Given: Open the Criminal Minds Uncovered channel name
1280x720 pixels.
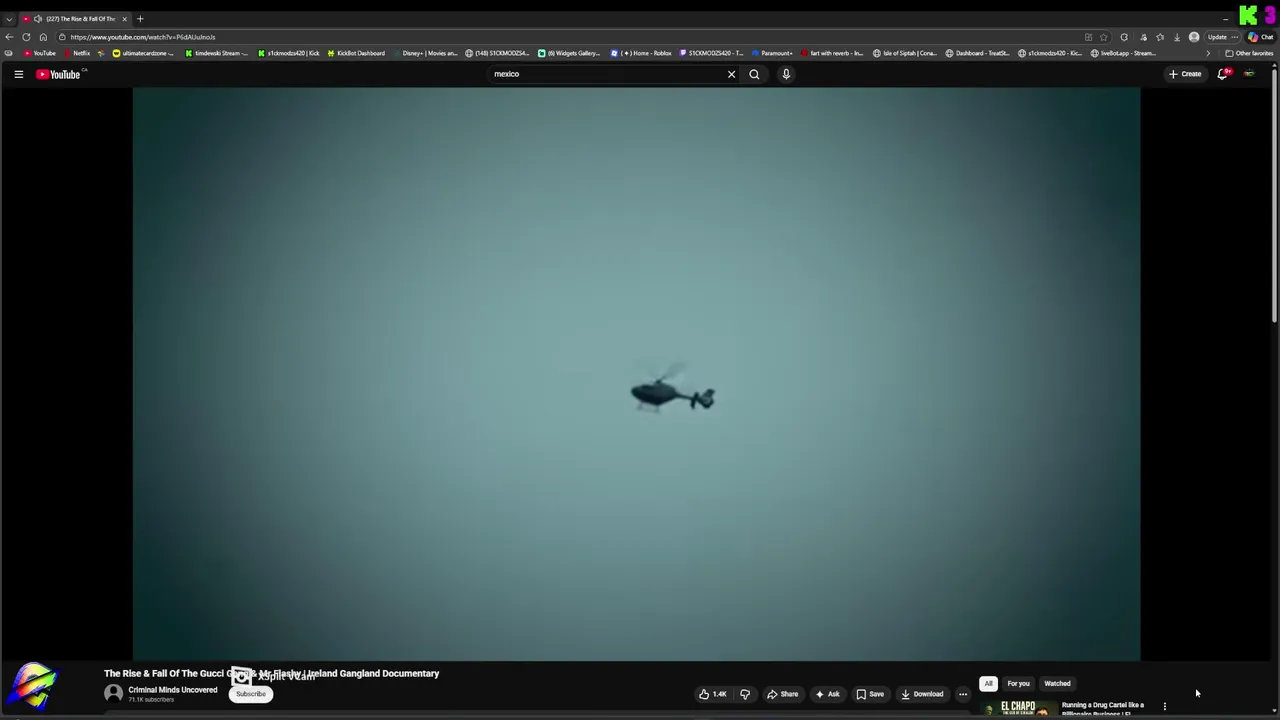Looking at the screenshot, I should [172, 690].
